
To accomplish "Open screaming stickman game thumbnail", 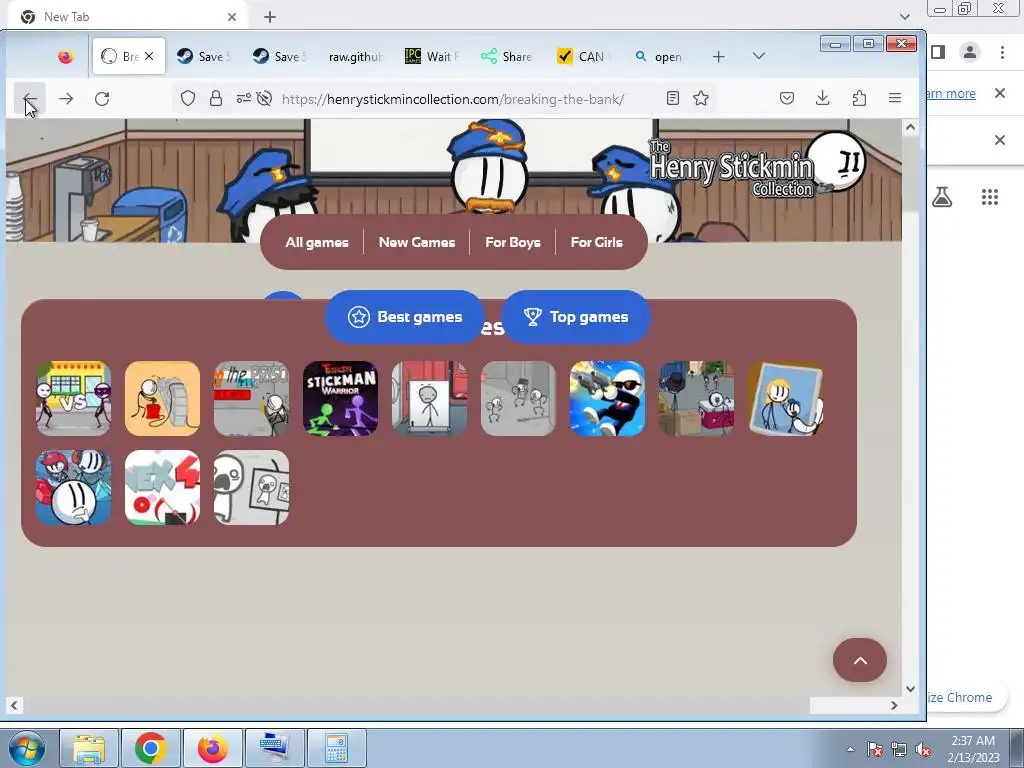I will coord(251,487).
